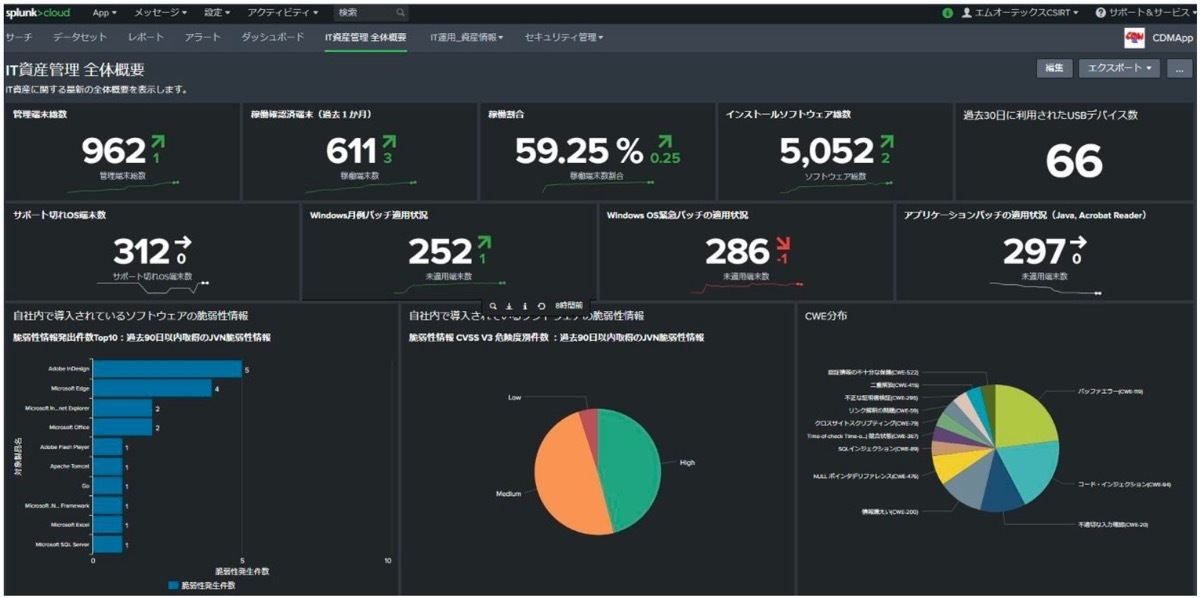The width and height of the screenshot is (1200, 598).
Task: Click the Microsoft Excel axis label
Action: click(69, 524)
